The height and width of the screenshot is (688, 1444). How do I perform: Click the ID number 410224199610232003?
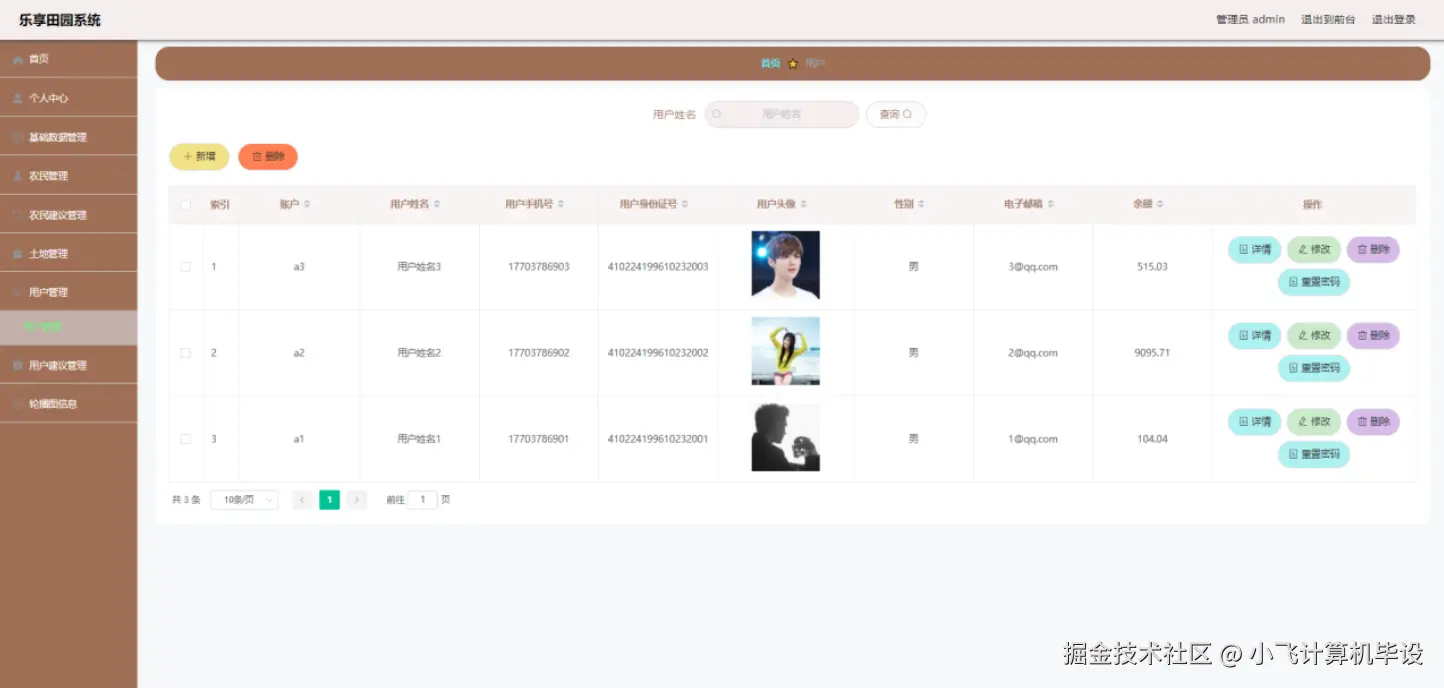658,267
